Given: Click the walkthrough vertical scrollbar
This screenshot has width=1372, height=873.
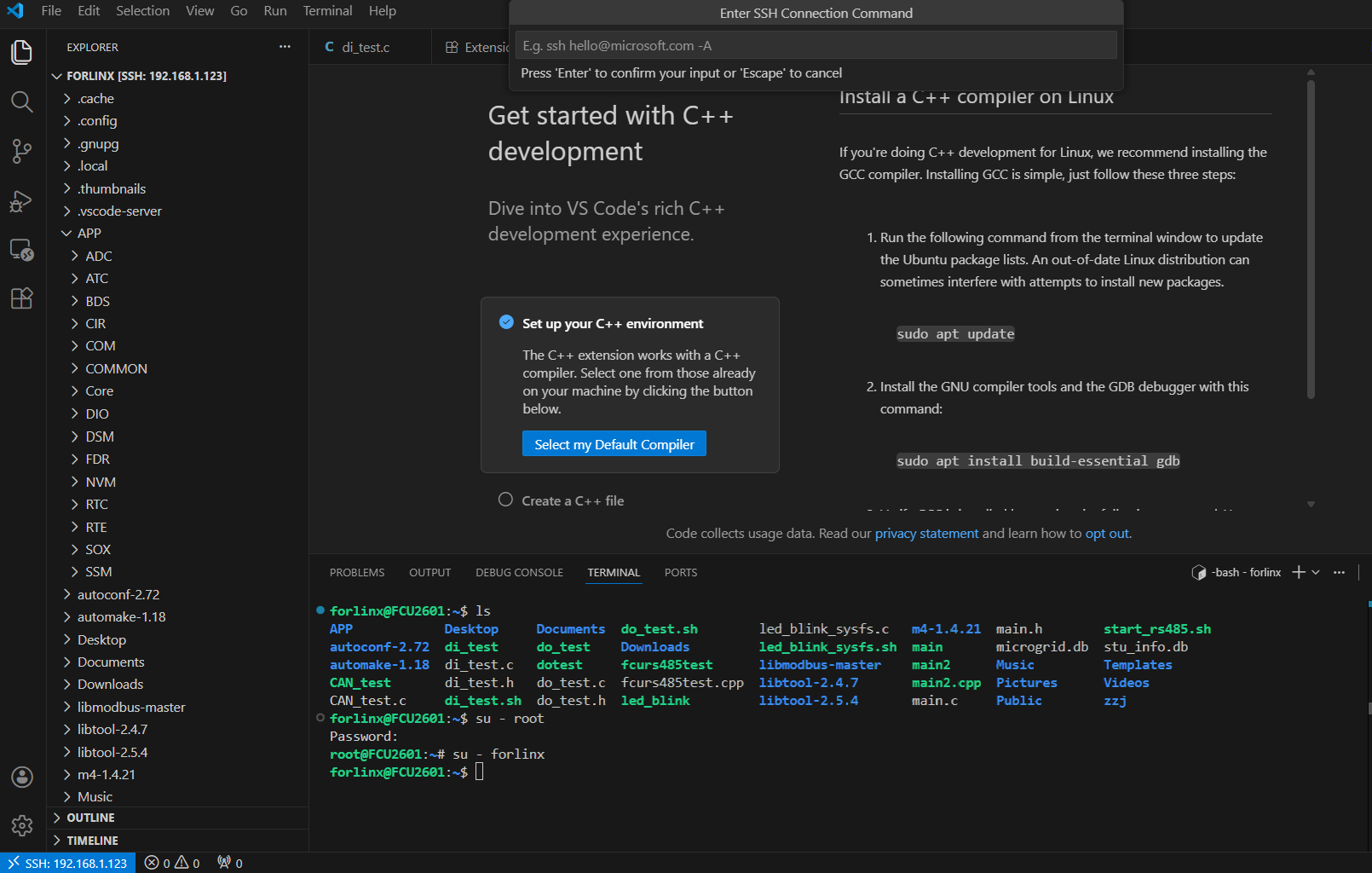Looking at the screenshot, I should [x=1311, y=239].
